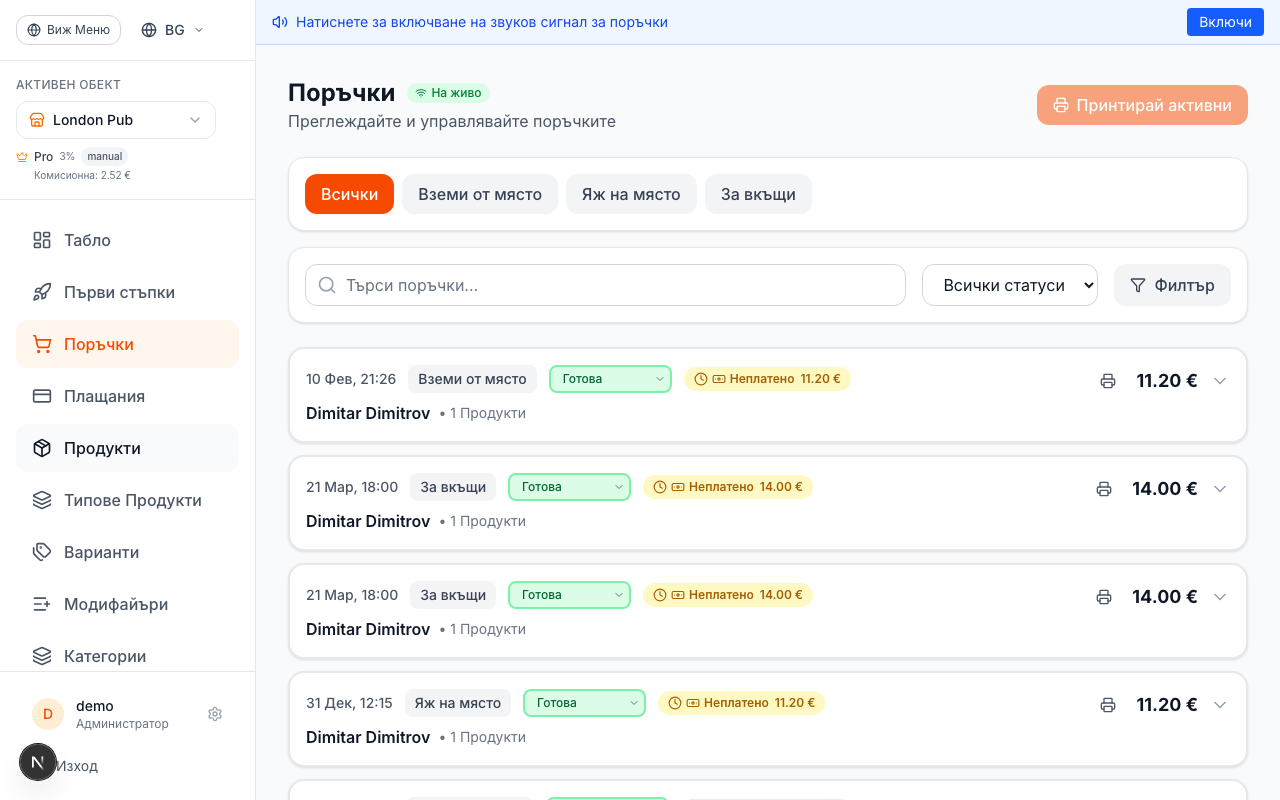Enable order sound alerts with Включи
Screen dimensions: 1280x800
point(1225,21)
